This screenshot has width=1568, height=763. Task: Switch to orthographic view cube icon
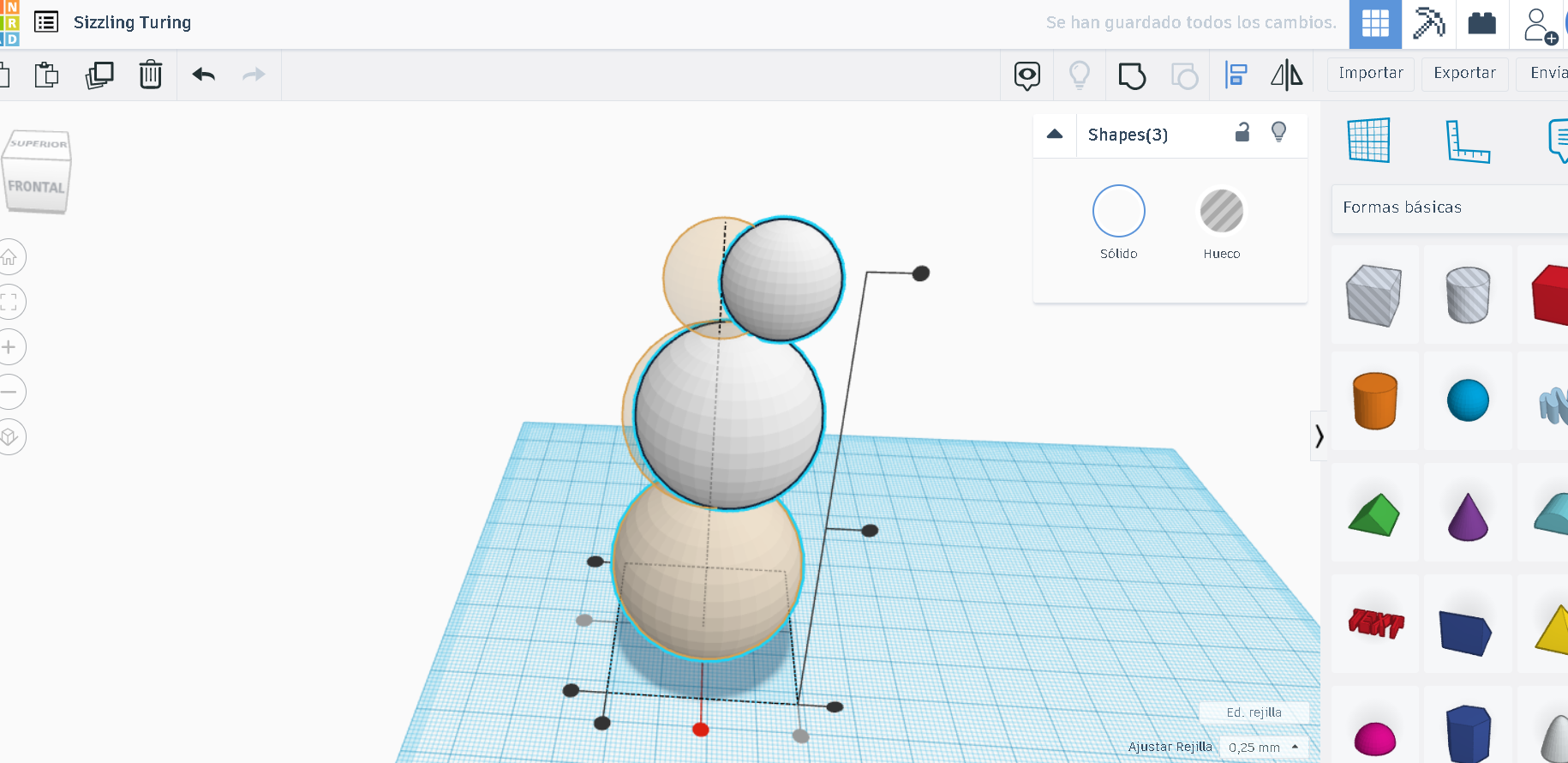(9, 437)
